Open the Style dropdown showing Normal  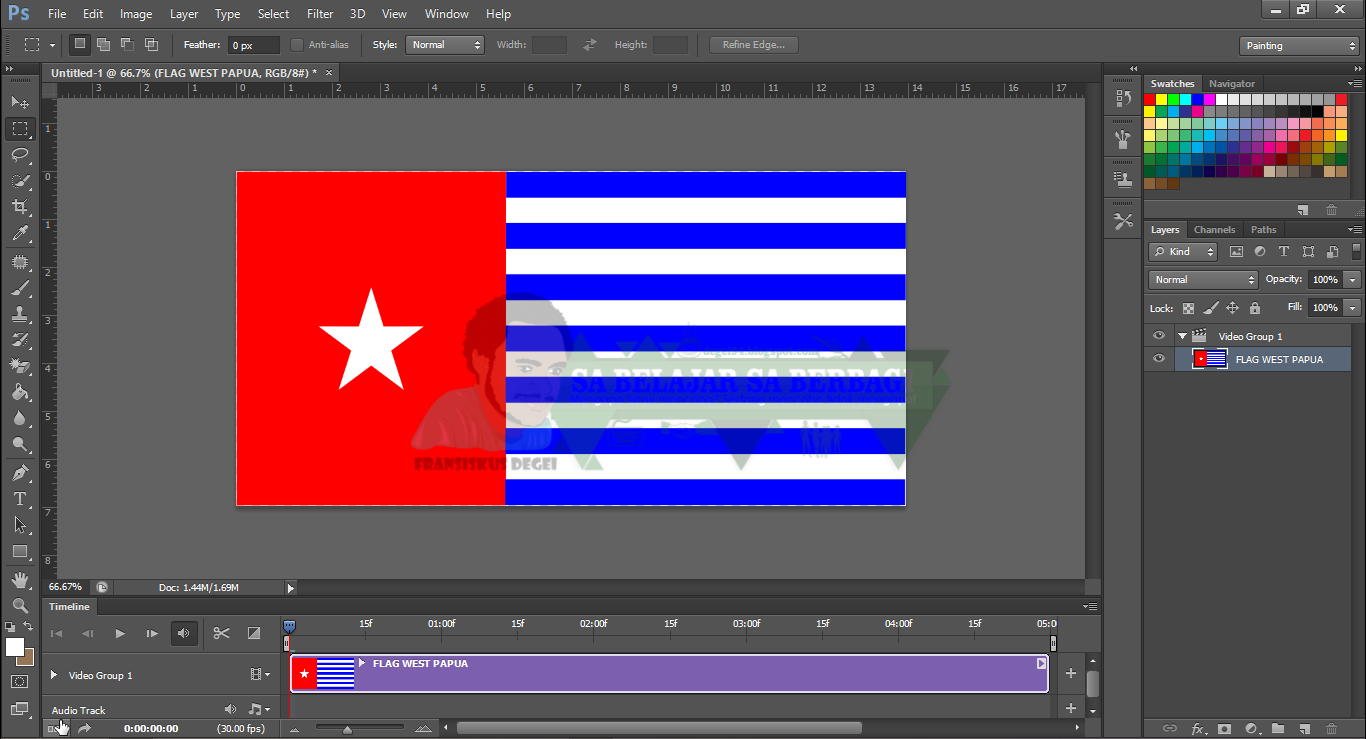tap(445, 45)
